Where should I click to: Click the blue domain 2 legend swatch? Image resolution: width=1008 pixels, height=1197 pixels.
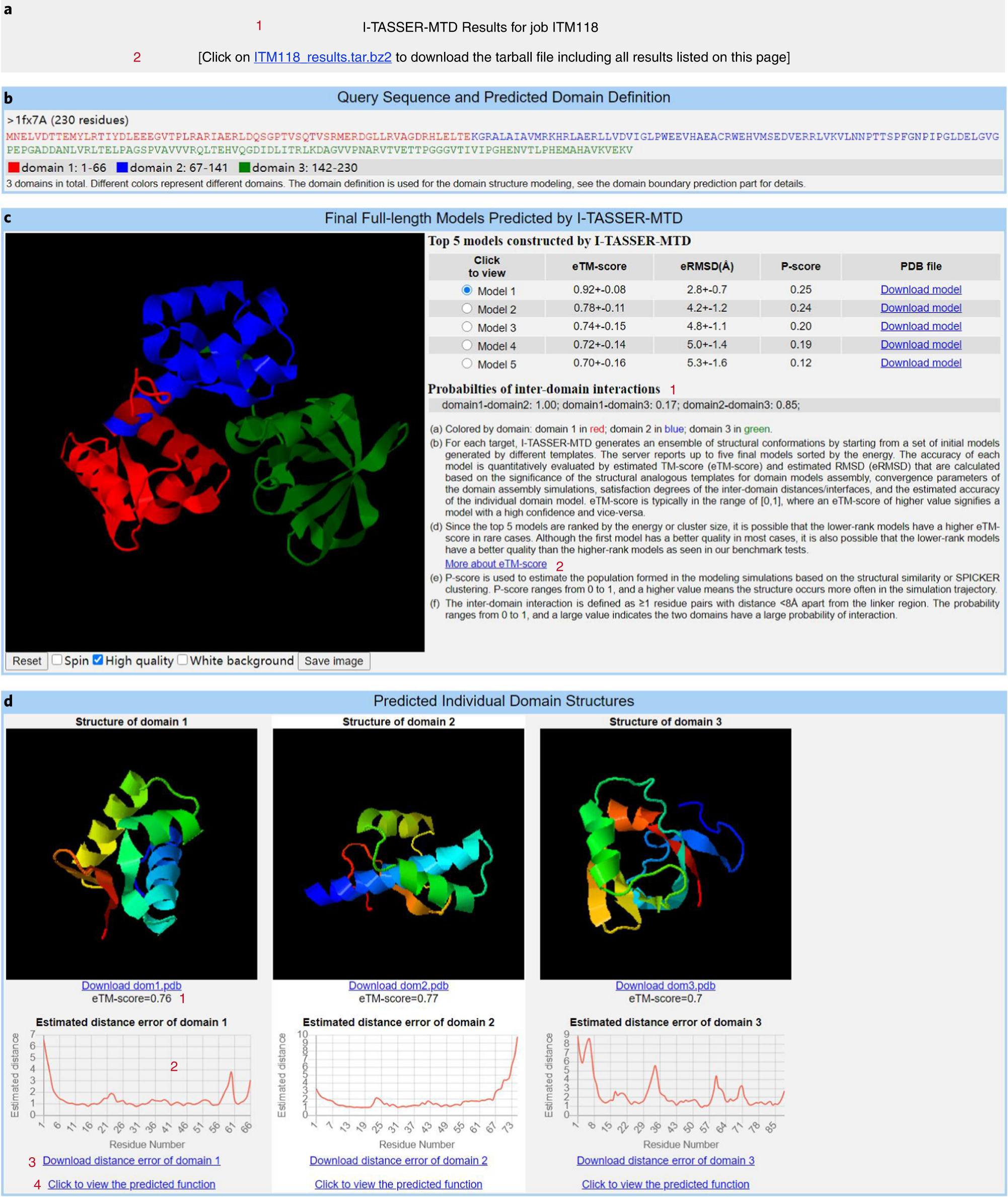pyautogui.click(x=122, y=168)
